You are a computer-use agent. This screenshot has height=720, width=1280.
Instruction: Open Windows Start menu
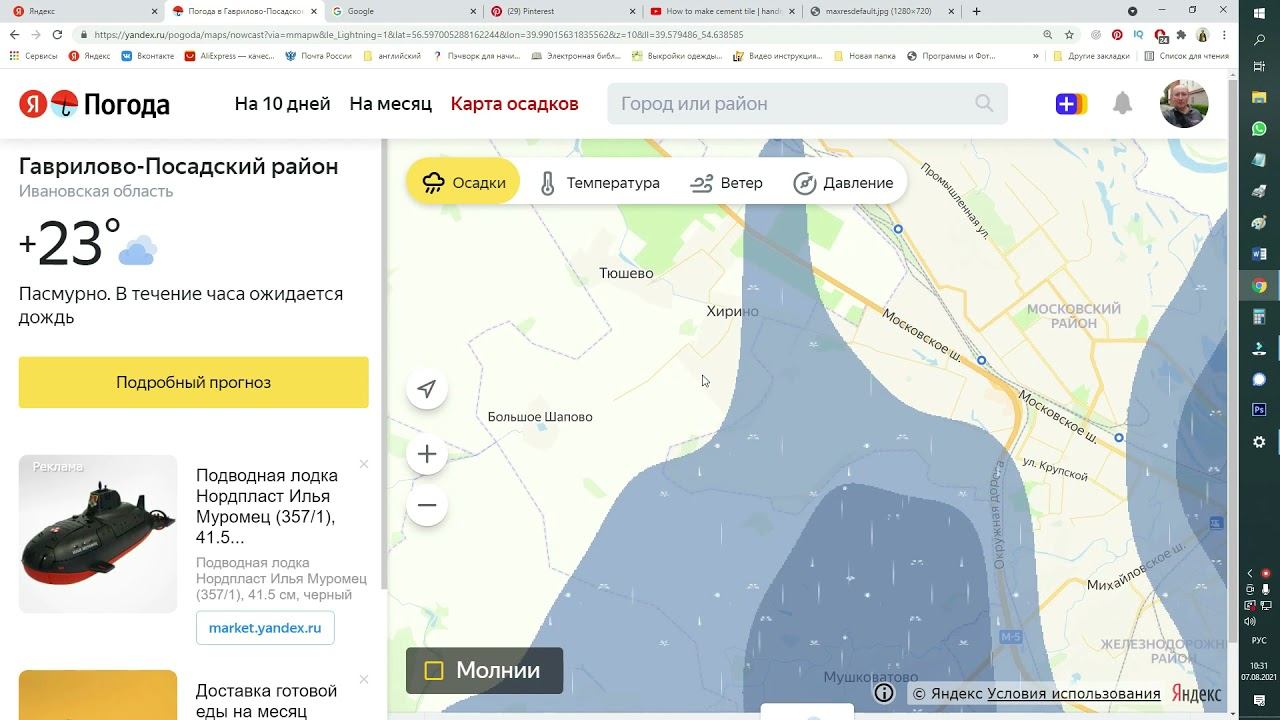[x=1259, y=12]
